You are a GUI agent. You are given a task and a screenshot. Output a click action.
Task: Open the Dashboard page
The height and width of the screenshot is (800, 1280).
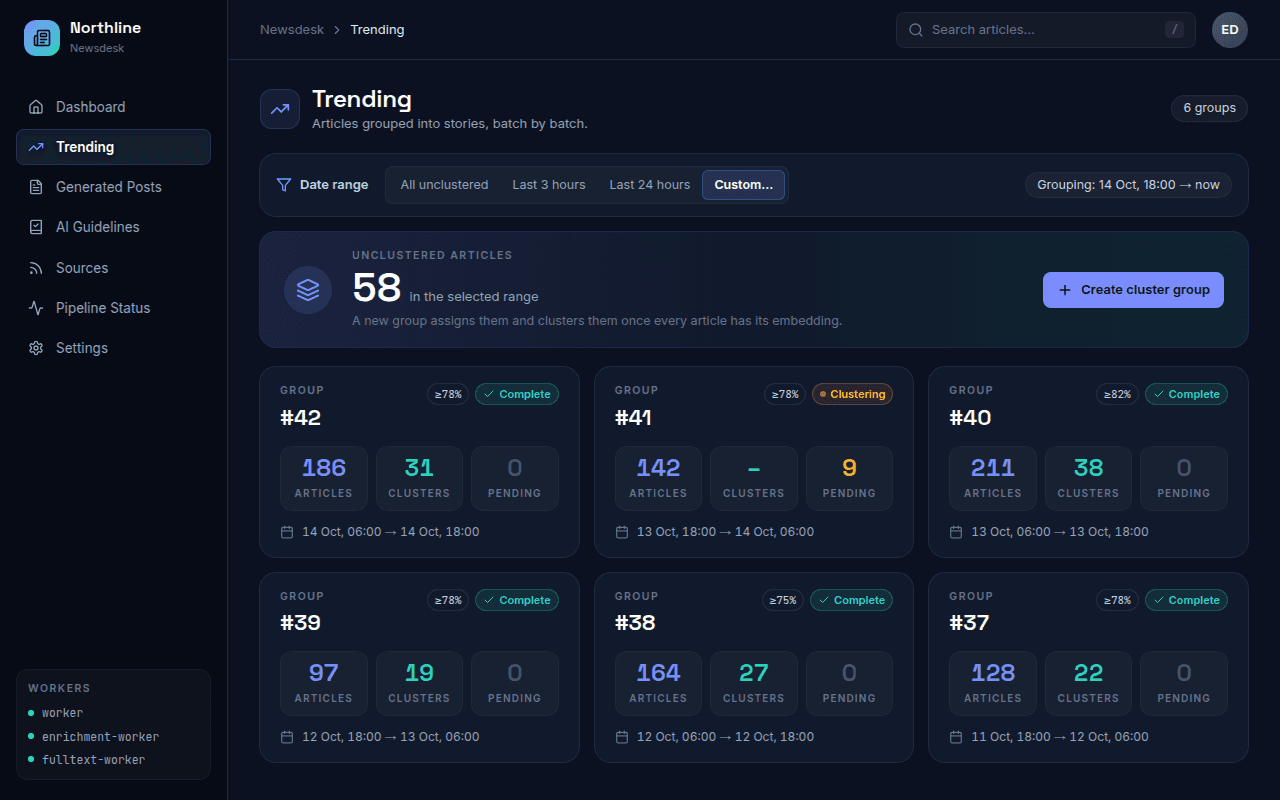tap(113, 107)
